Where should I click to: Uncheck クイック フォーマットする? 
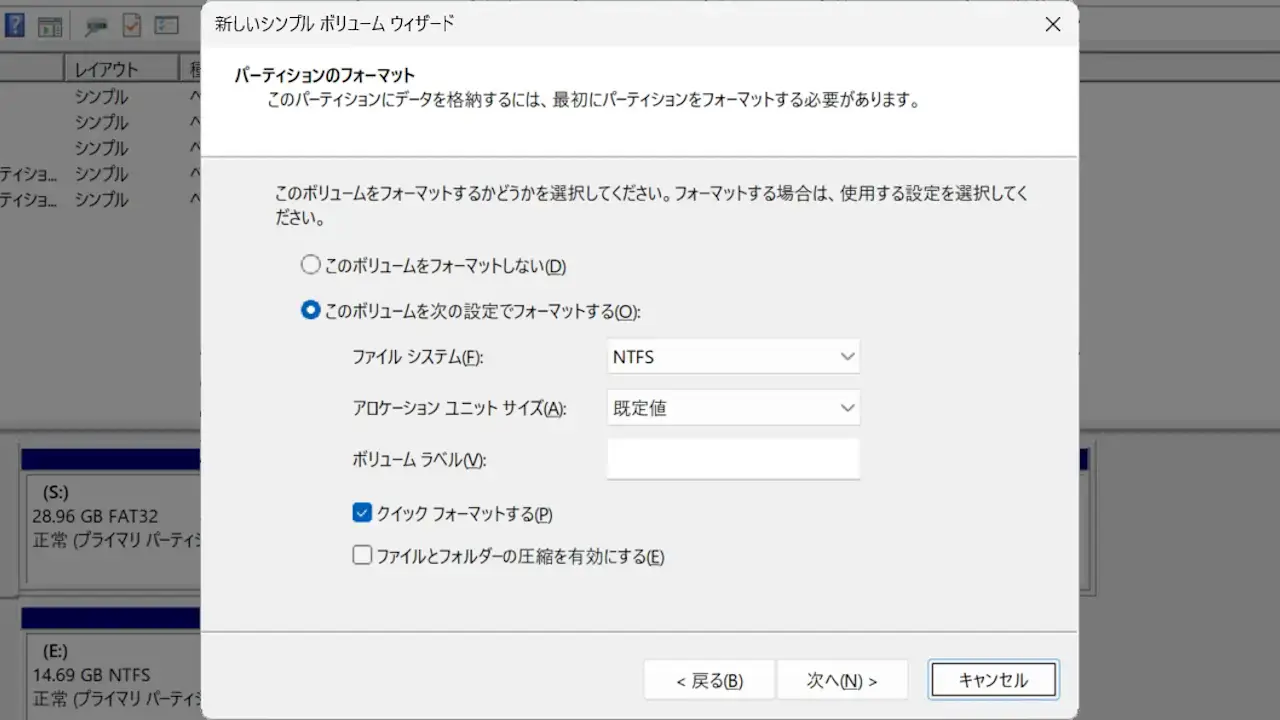point(362,512)
